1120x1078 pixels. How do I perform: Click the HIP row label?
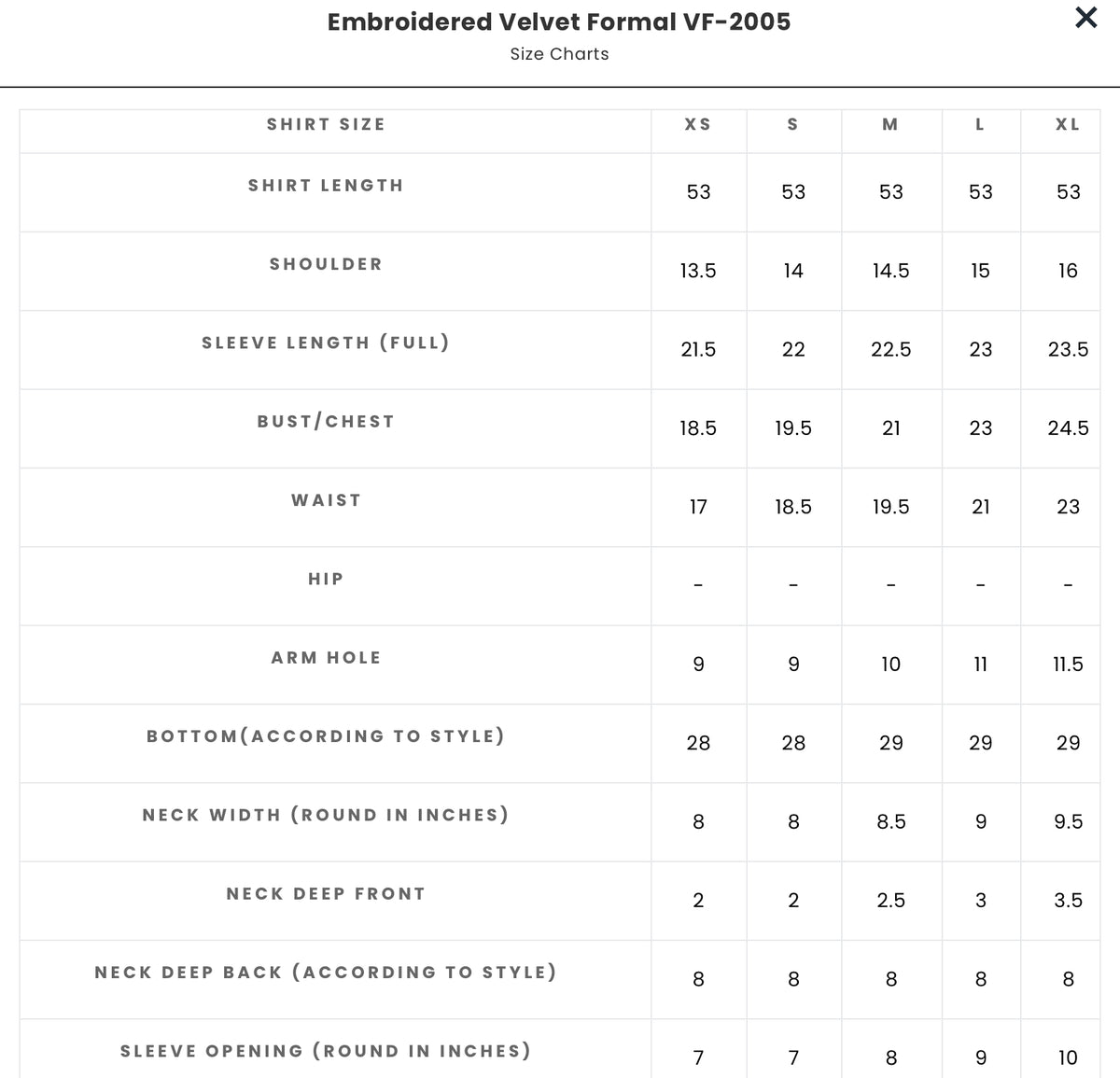coord(326,579)
